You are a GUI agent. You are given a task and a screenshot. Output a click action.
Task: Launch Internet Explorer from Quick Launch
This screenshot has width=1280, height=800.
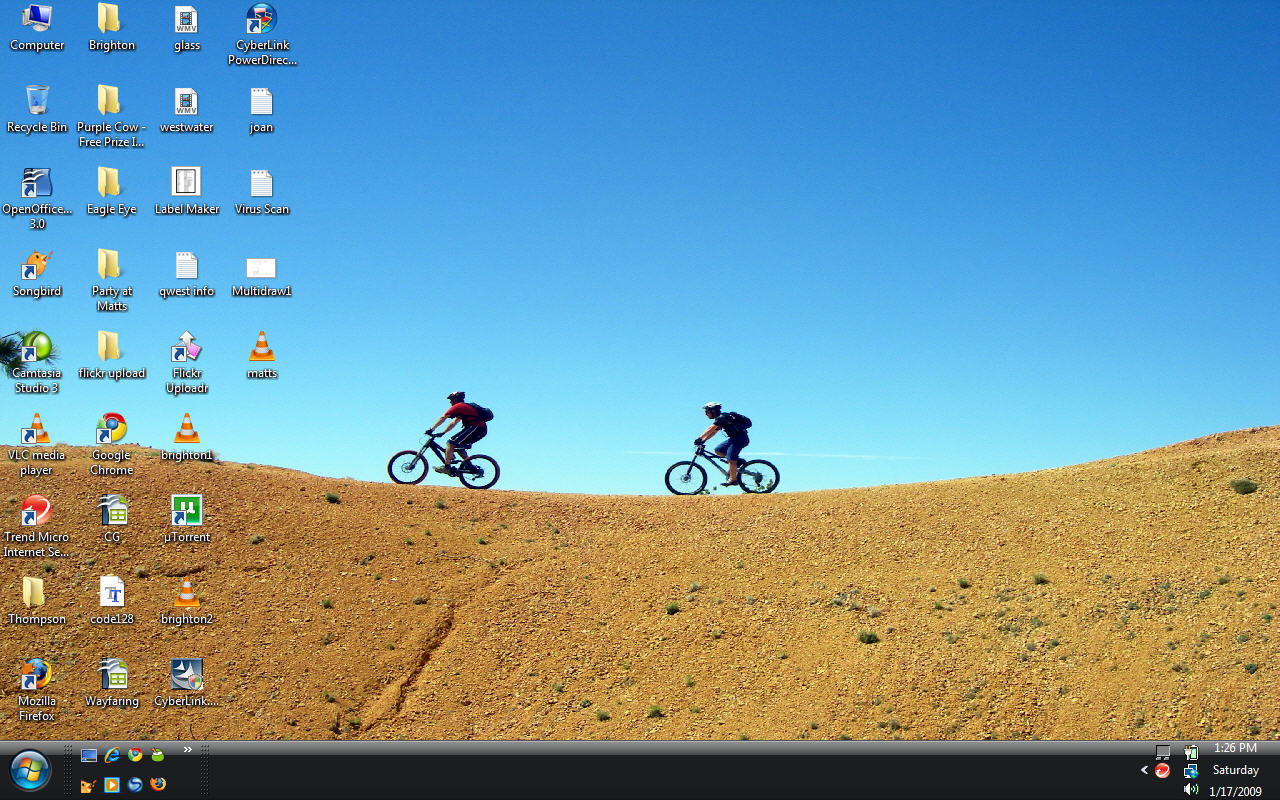pyautogui.click(x=112, y=756)
